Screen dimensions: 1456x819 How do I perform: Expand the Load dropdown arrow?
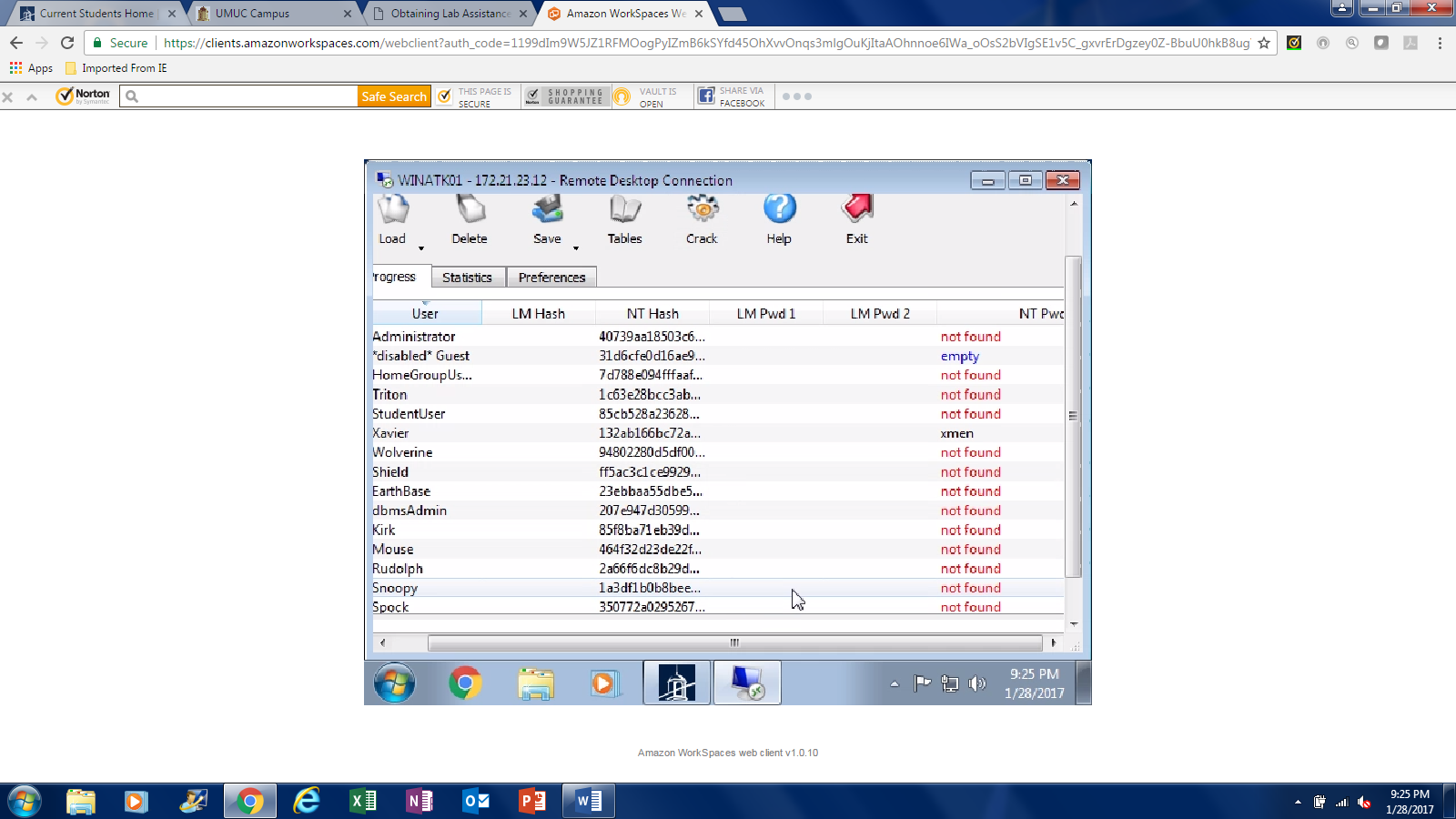pos(421,248)
